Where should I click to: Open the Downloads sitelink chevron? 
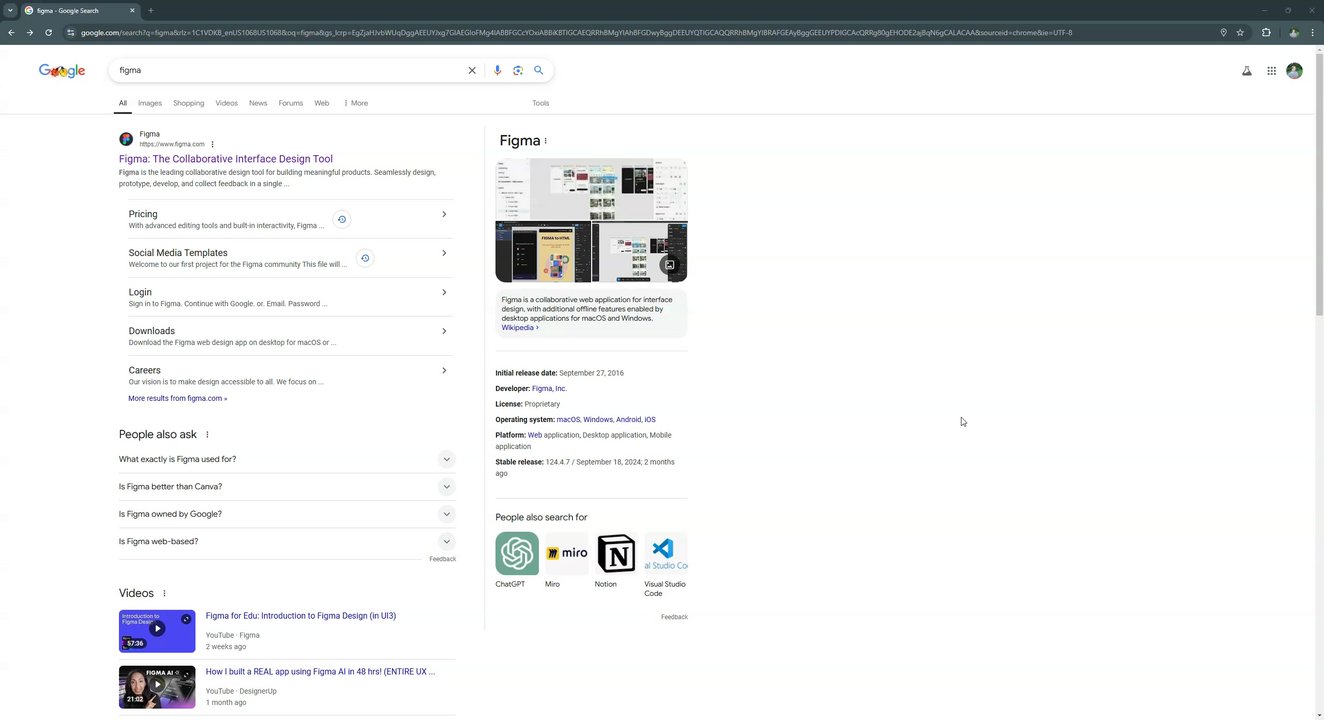(x=444, y=331)
